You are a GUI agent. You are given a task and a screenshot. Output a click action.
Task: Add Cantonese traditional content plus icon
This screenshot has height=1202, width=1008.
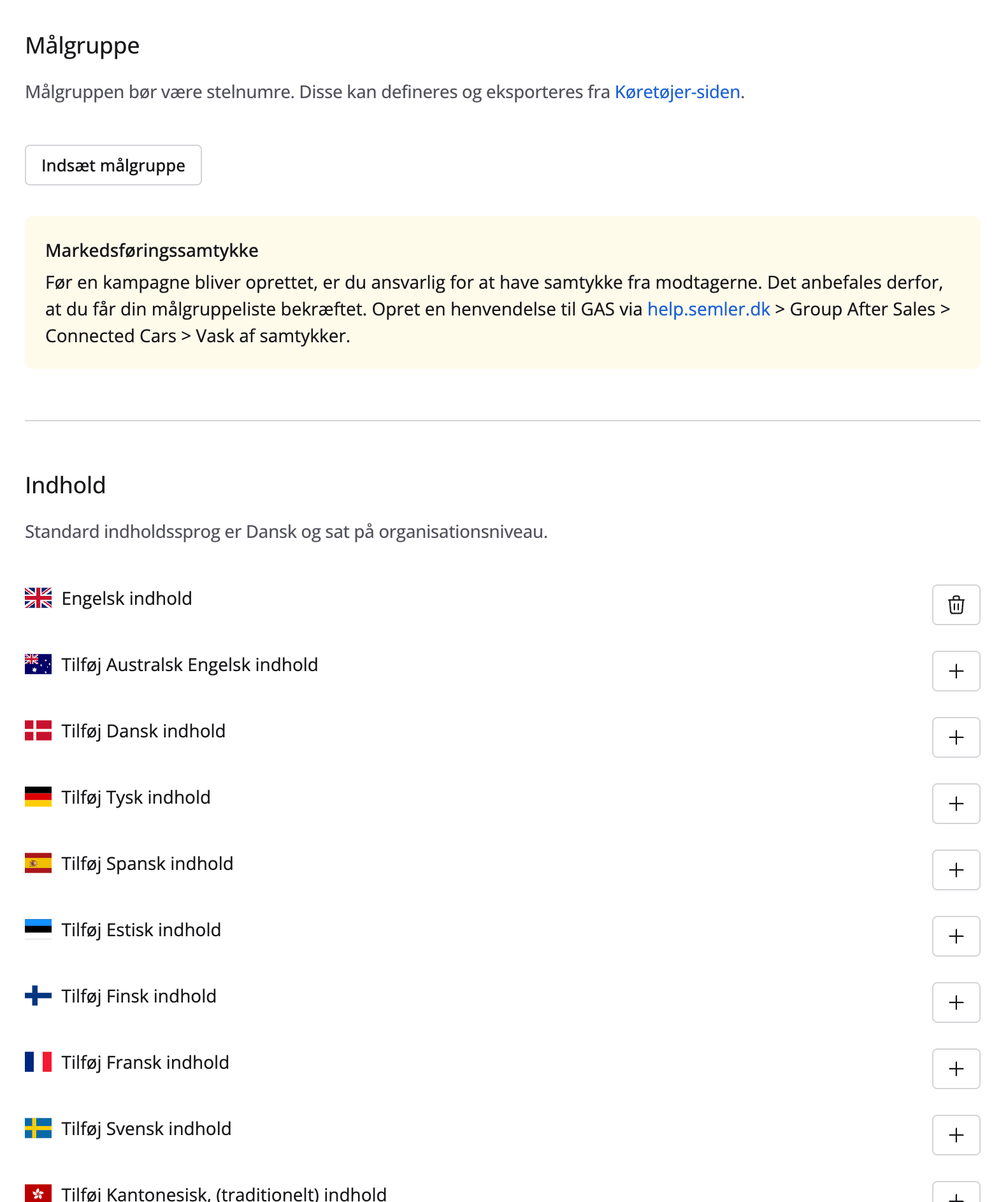pos(956,1194)
